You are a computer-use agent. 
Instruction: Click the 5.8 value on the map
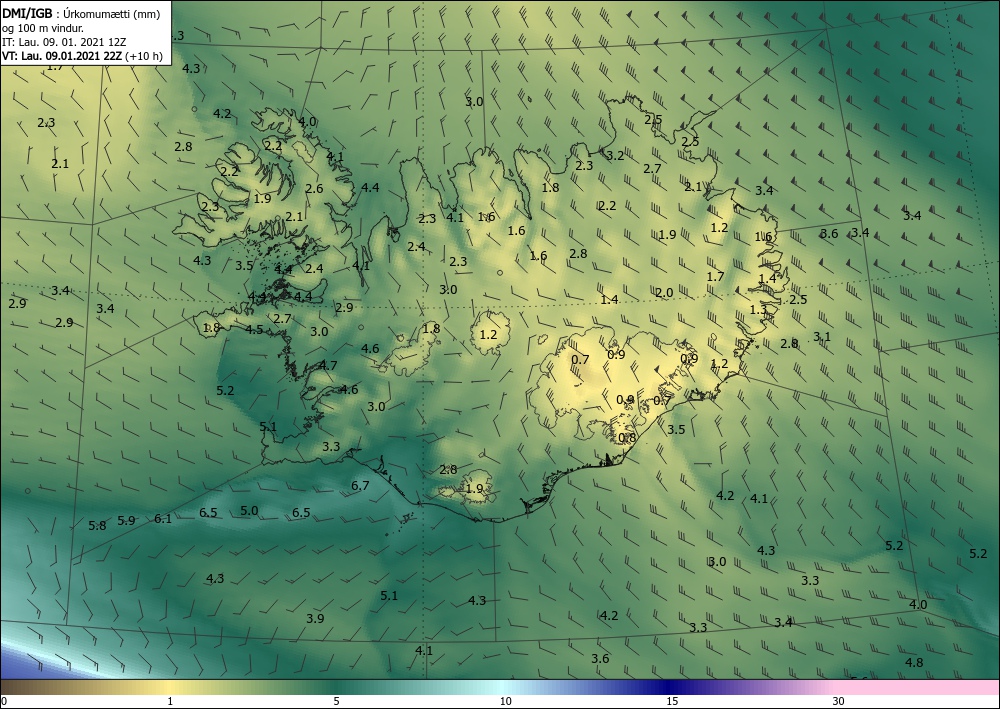pos(98,526)
